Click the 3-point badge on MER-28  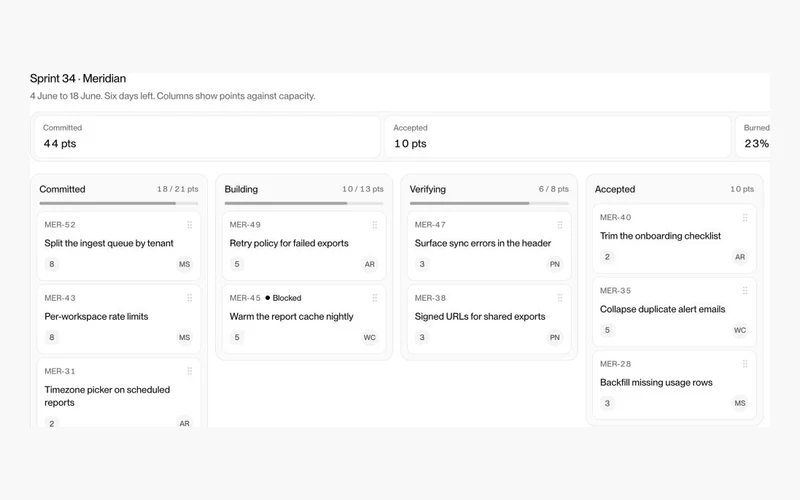tap(607, 403)
